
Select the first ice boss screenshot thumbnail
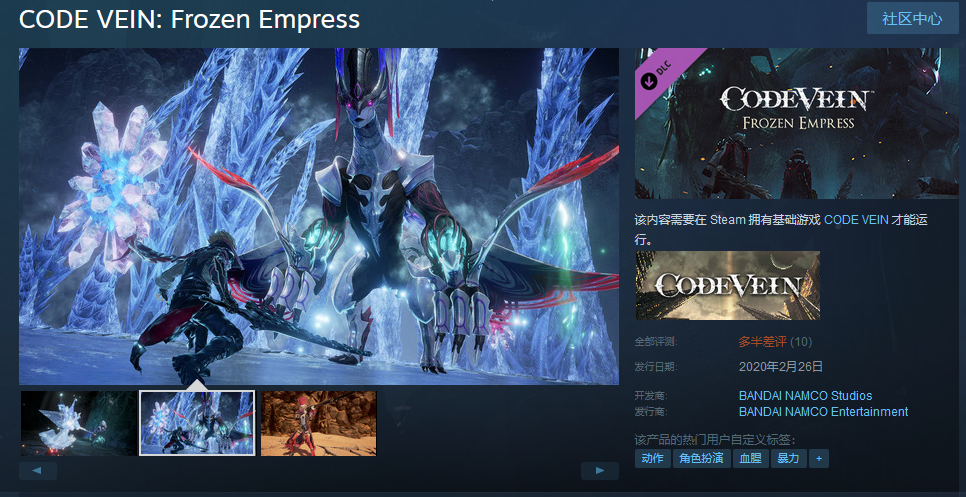click(78, 423)
